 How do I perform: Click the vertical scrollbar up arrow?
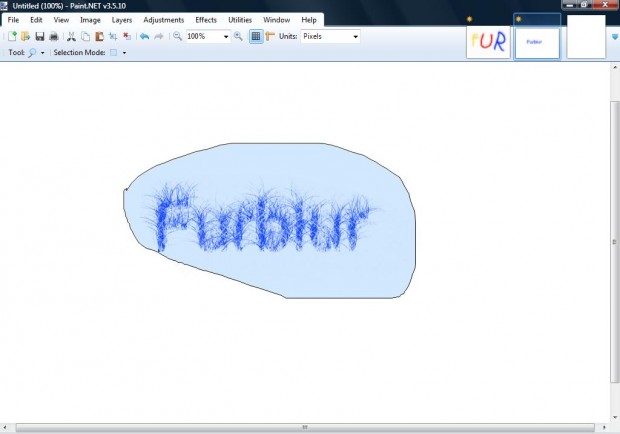(615, 68)
